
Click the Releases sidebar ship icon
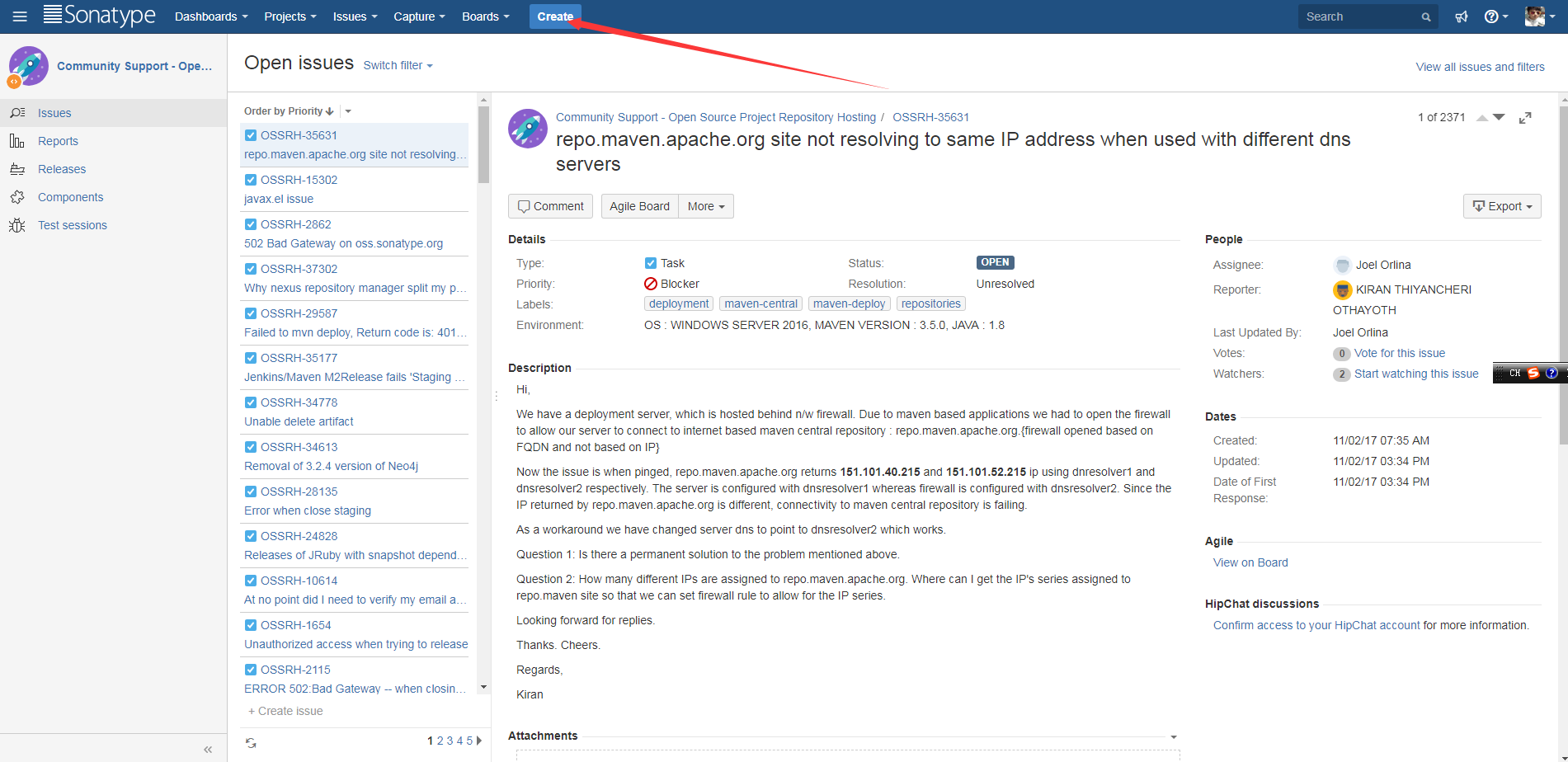point(17,169)
